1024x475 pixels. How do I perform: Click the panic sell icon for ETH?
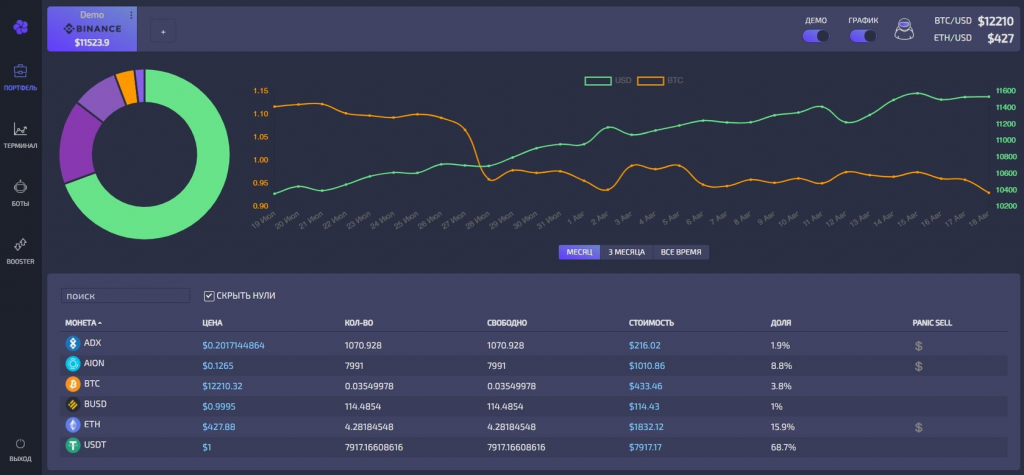click(919, 427)
